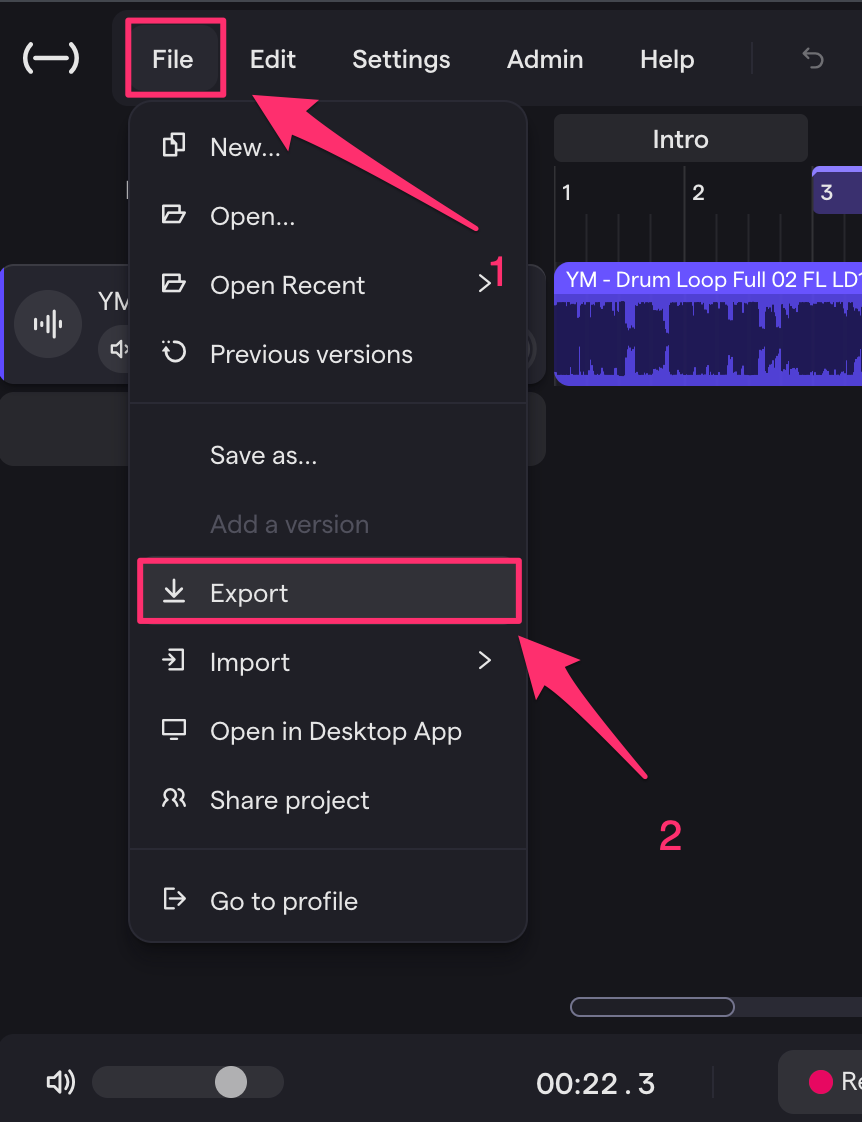This screenshot has height=1122, width=862.
Task: Click the app logo icon
Action: coord(50,59)
